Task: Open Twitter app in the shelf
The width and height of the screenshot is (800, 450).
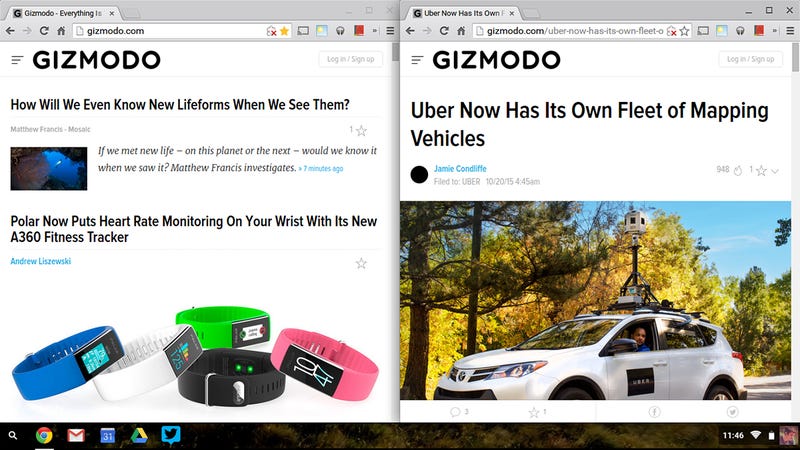Action: click(x=170, y=435)
